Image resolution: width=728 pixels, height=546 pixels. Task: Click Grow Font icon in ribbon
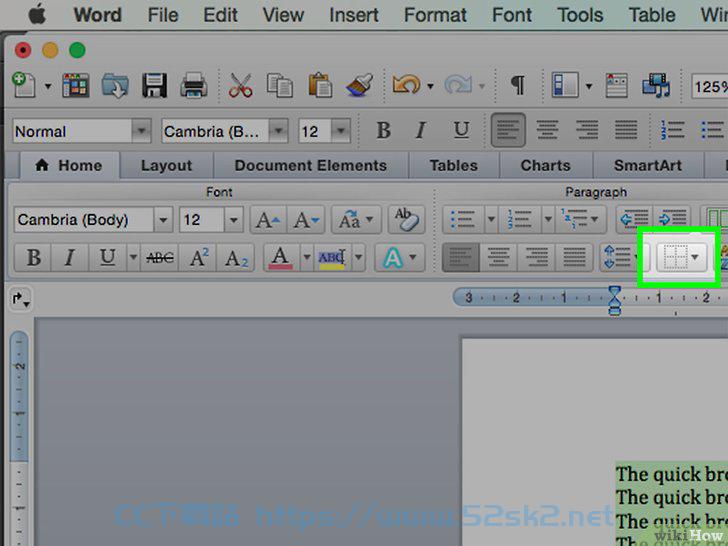(x=268, y=220)
